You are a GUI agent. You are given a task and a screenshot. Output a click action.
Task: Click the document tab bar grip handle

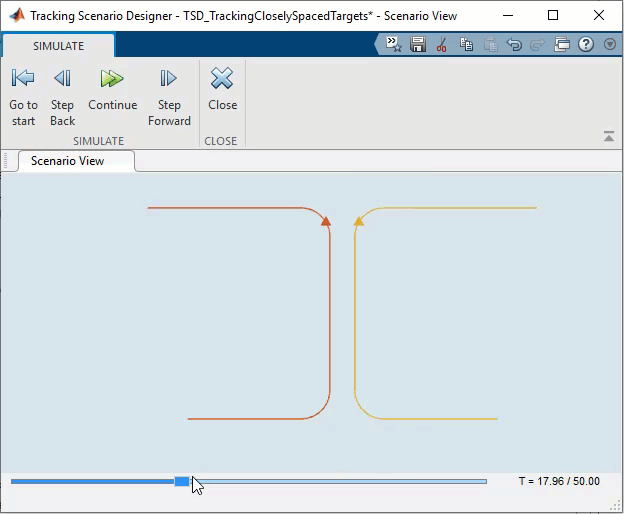click(x=6, y=161)
